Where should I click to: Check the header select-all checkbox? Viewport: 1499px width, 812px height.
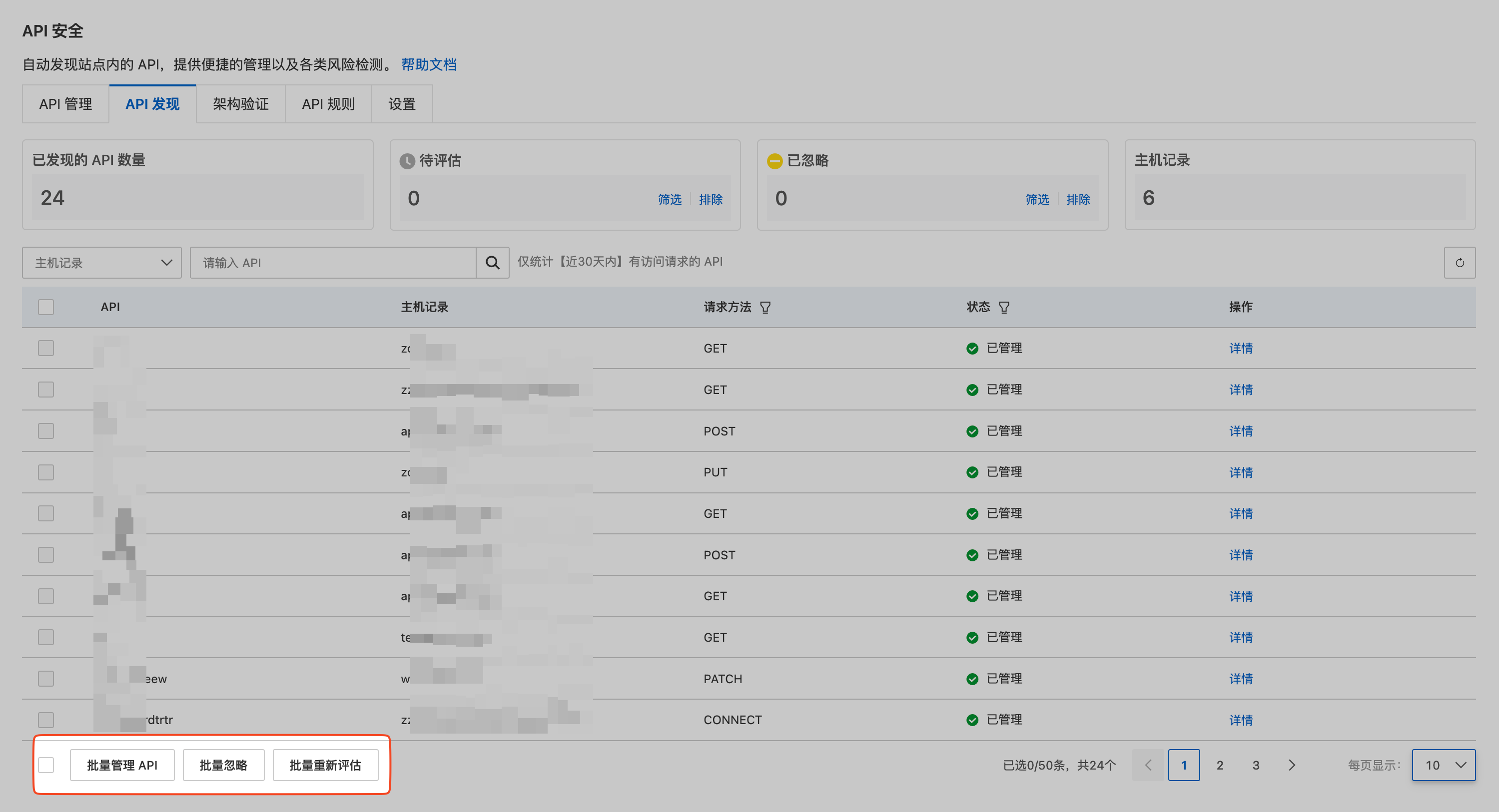coord(46,307)
